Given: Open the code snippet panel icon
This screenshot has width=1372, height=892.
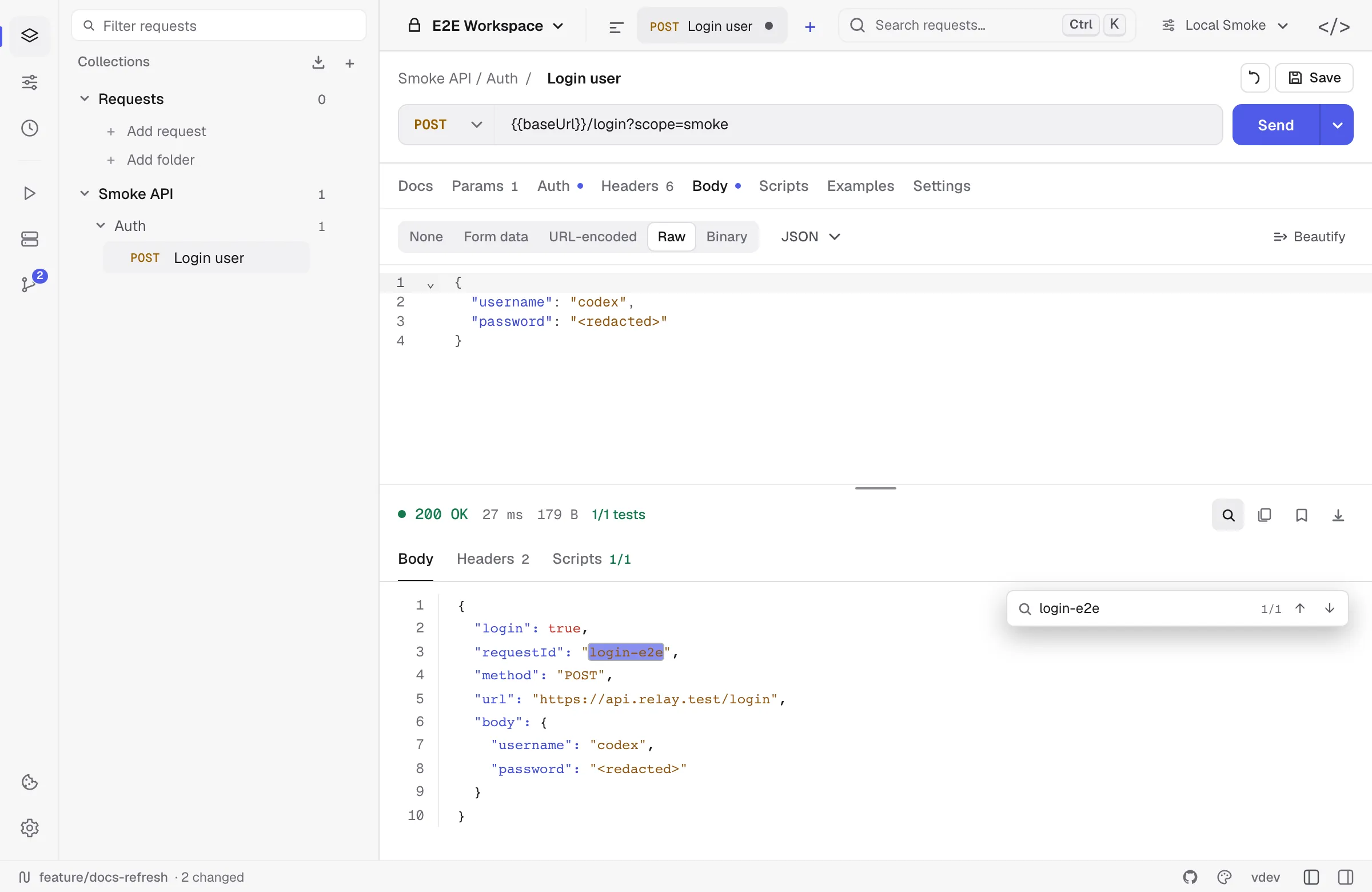Looking at the screenshot, I should coord(1333,26).
